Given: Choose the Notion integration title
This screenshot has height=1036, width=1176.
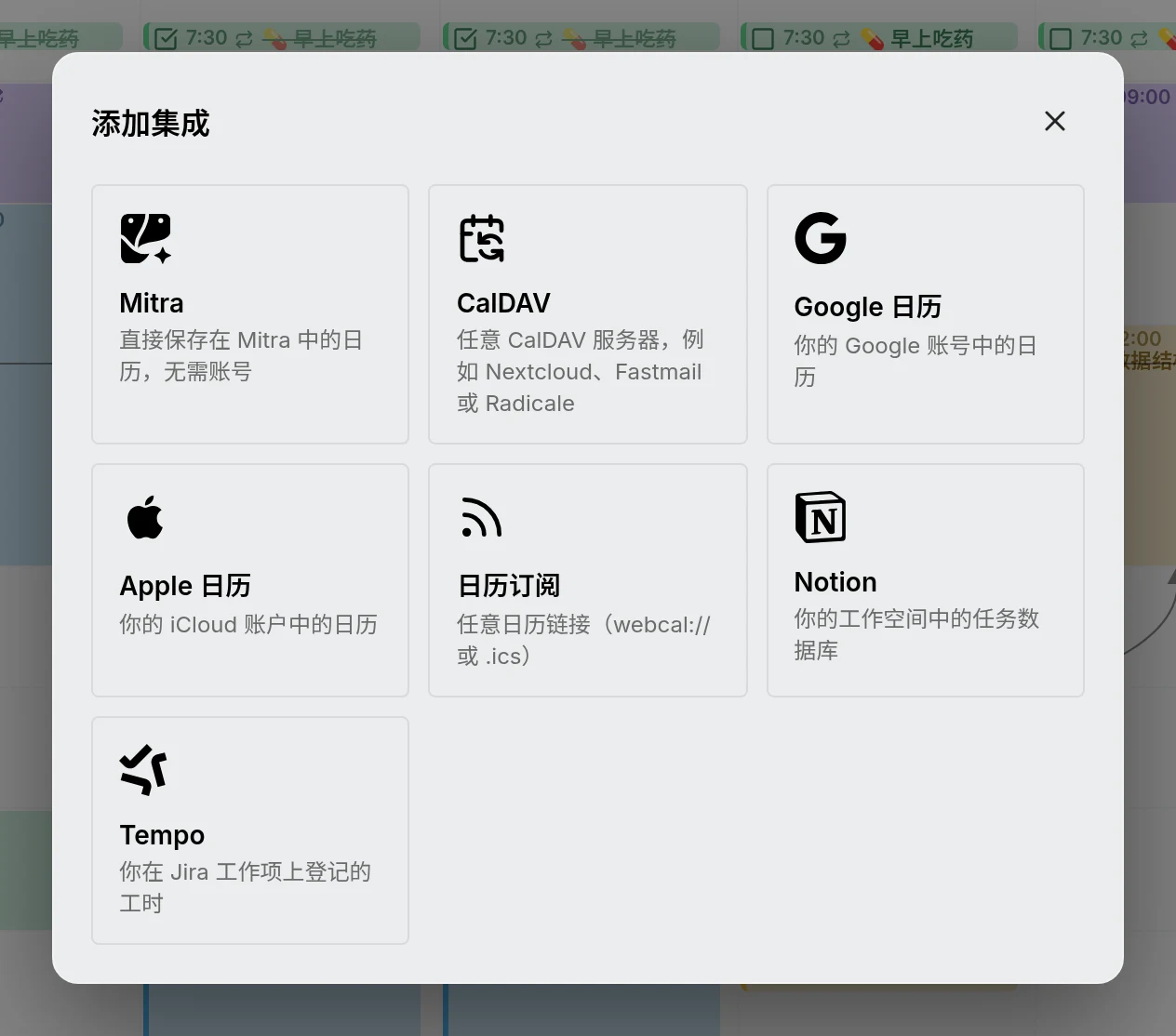Looking at the screenshot, I should click(x=835, y=582).
